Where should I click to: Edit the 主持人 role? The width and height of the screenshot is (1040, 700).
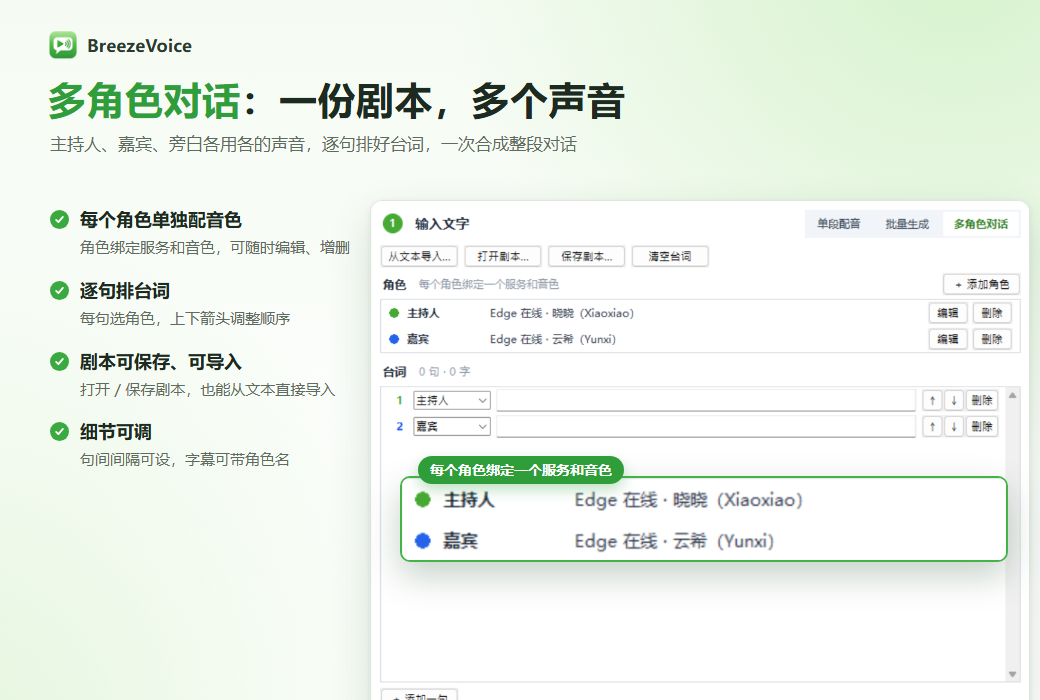[948, 313]
